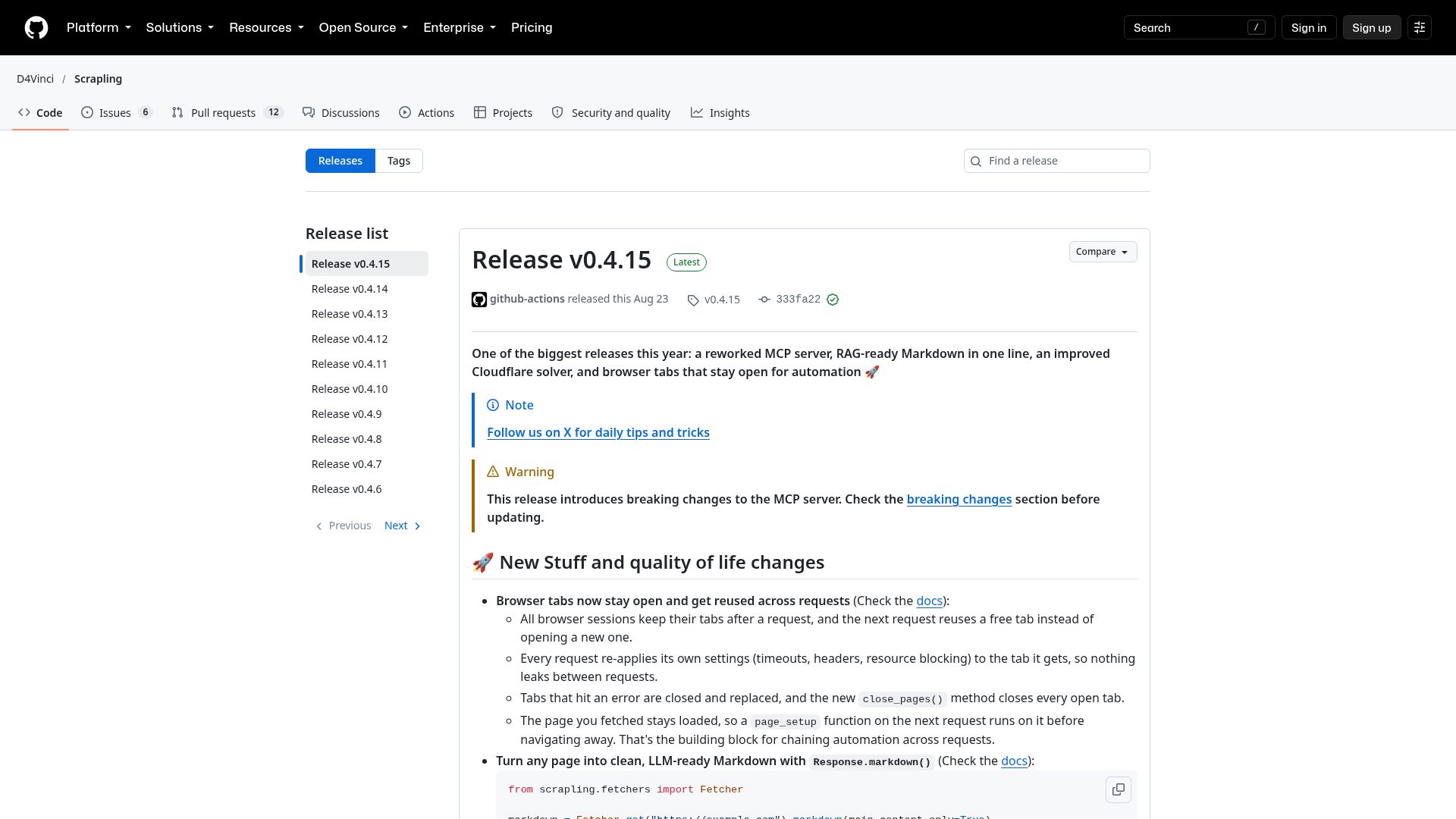Switch to the Tags tab
Image resolution: width=1456 pixels, height=819 pixels.
[399, 161]
